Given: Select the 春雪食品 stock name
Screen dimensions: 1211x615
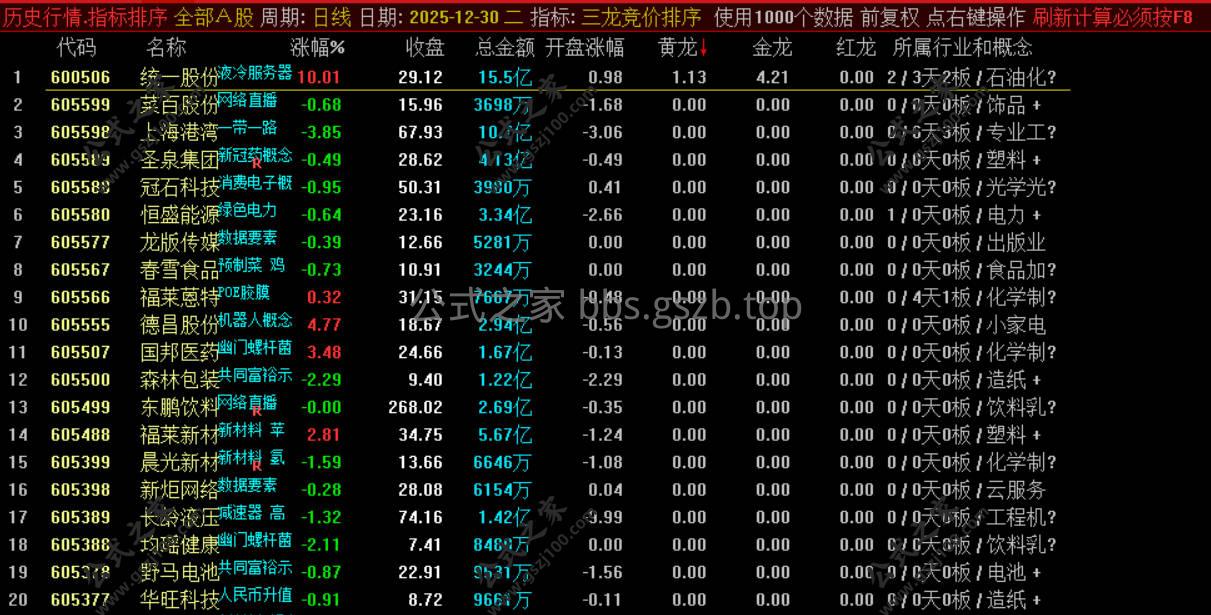Looking at the screenshot, I should tap(180, 270).
